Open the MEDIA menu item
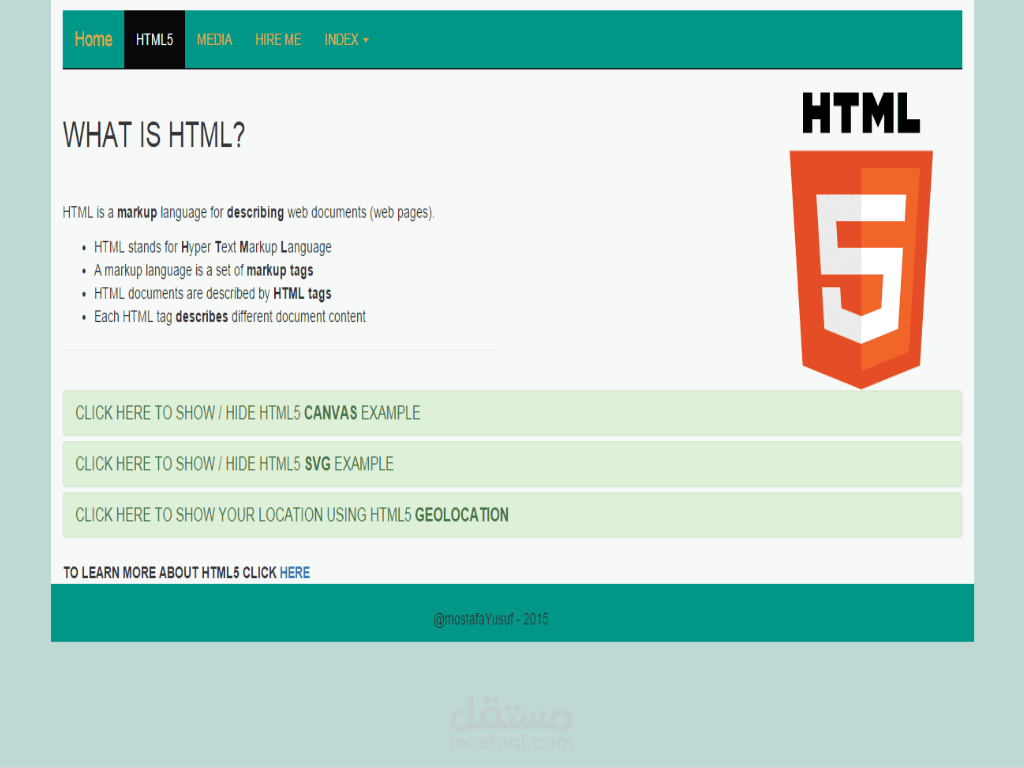The image size is (1024, 768). click(214, 40)
